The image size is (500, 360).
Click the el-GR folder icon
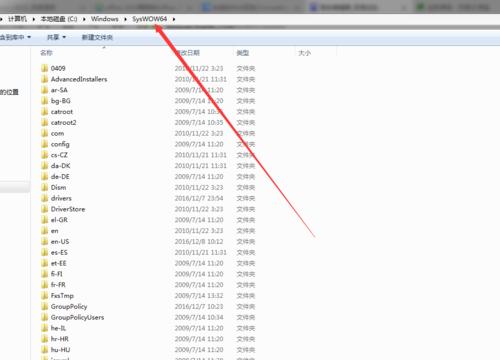(44, 220)
